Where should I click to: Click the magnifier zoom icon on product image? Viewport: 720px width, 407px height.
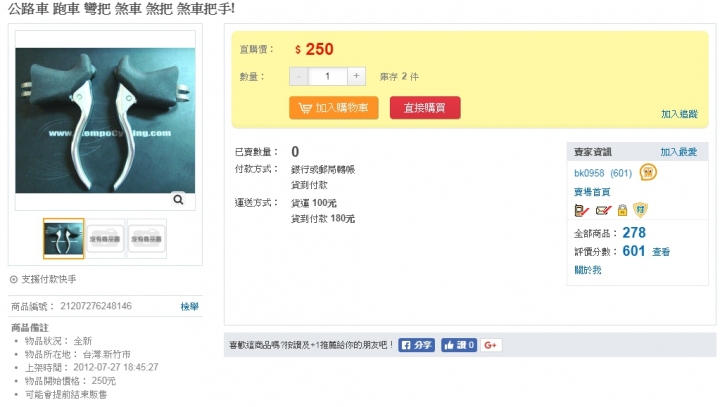pyautogui.click(x=178, y=199)
